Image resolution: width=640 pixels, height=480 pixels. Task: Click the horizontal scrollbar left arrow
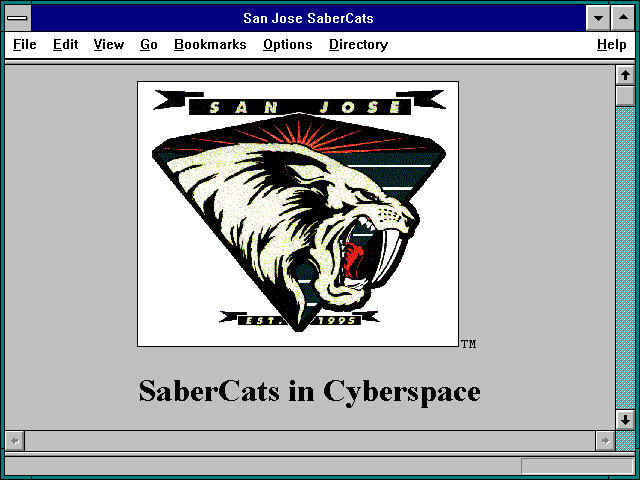pyautogui.click(x=15, y=441)
